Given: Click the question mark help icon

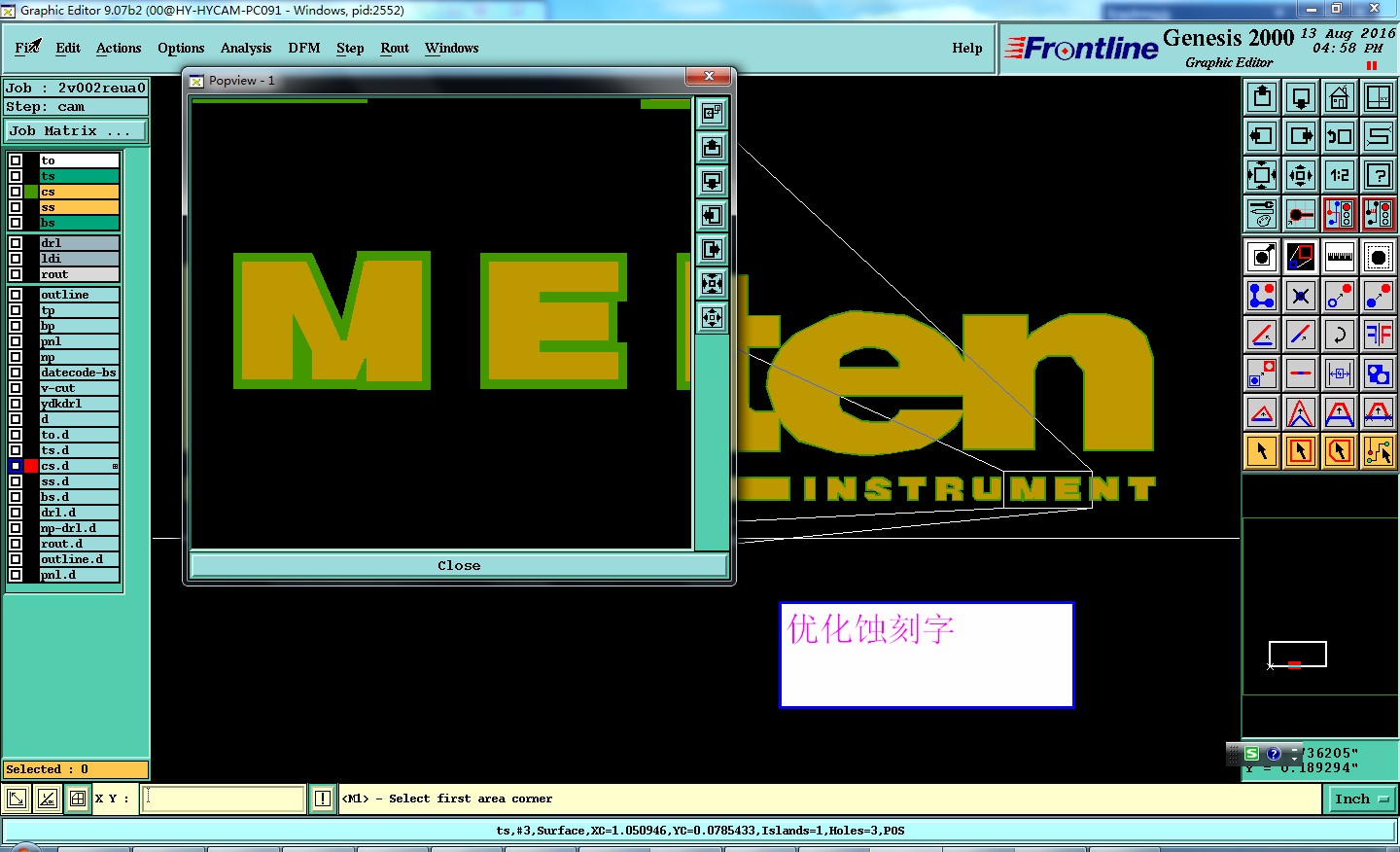Looking at the screenshot, I should 1379,175.
